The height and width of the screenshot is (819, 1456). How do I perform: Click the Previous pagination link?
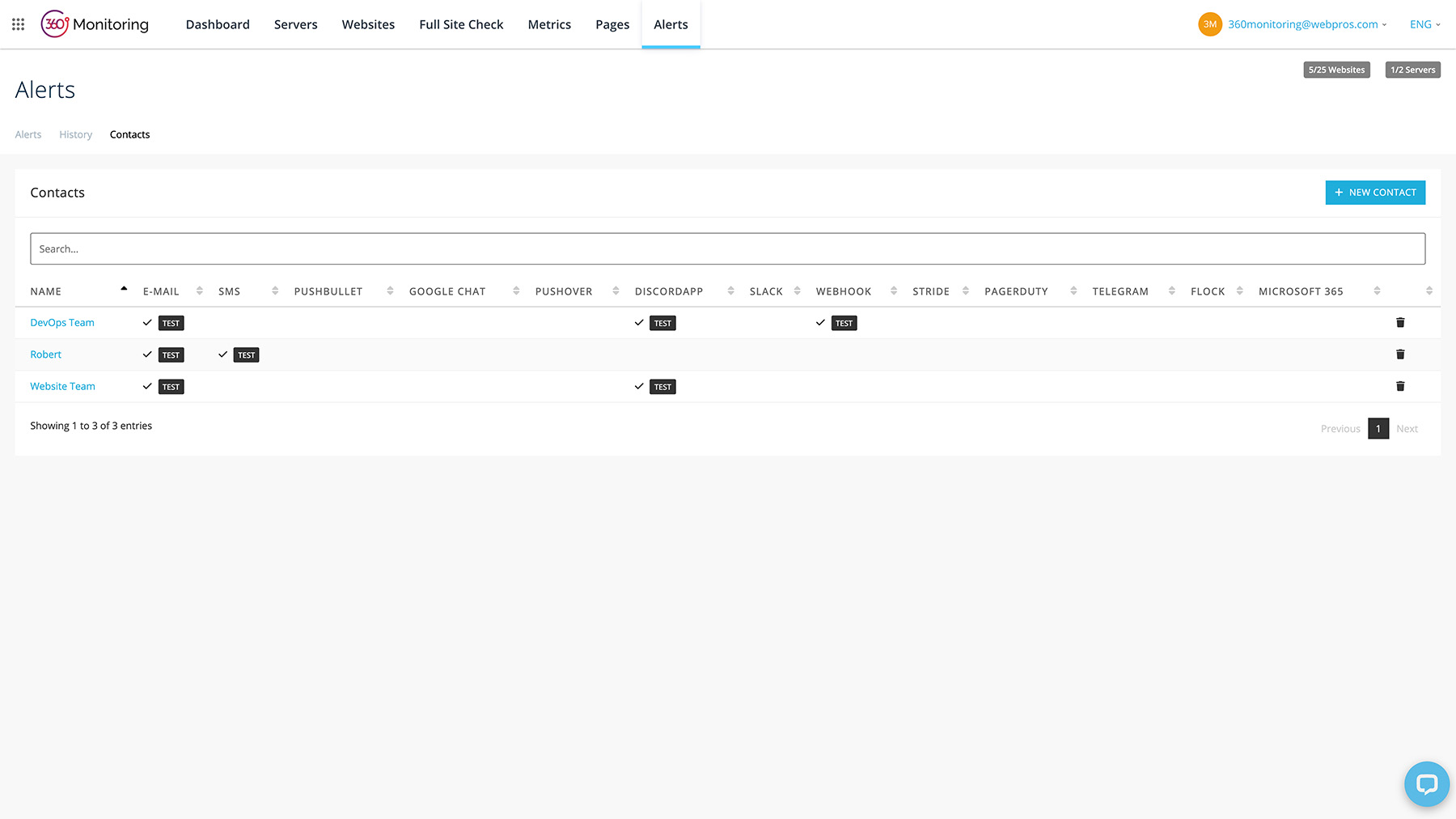tap(1340, 429)
